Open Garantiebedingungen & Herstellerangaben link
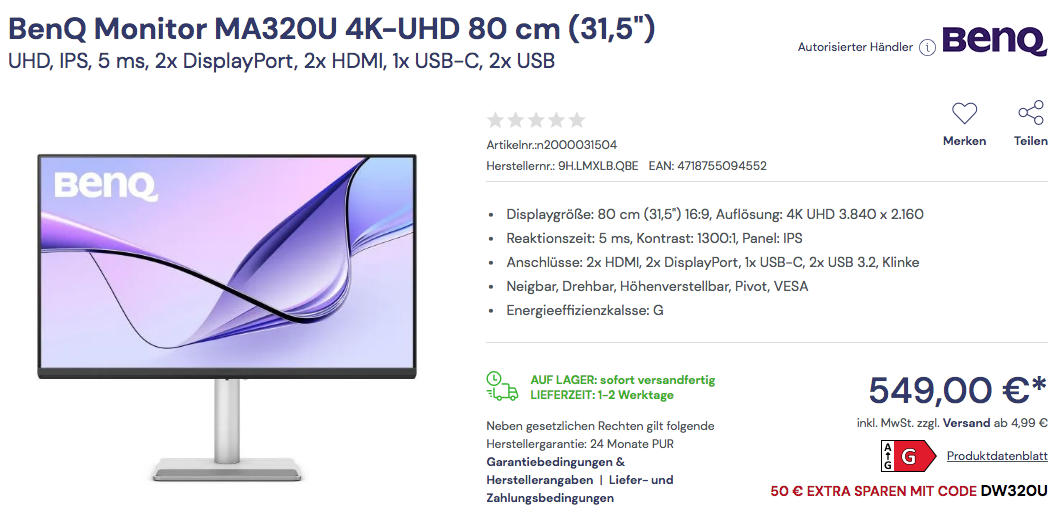The width and height of the screenshot is (1058, 521). tap(555, 471)
